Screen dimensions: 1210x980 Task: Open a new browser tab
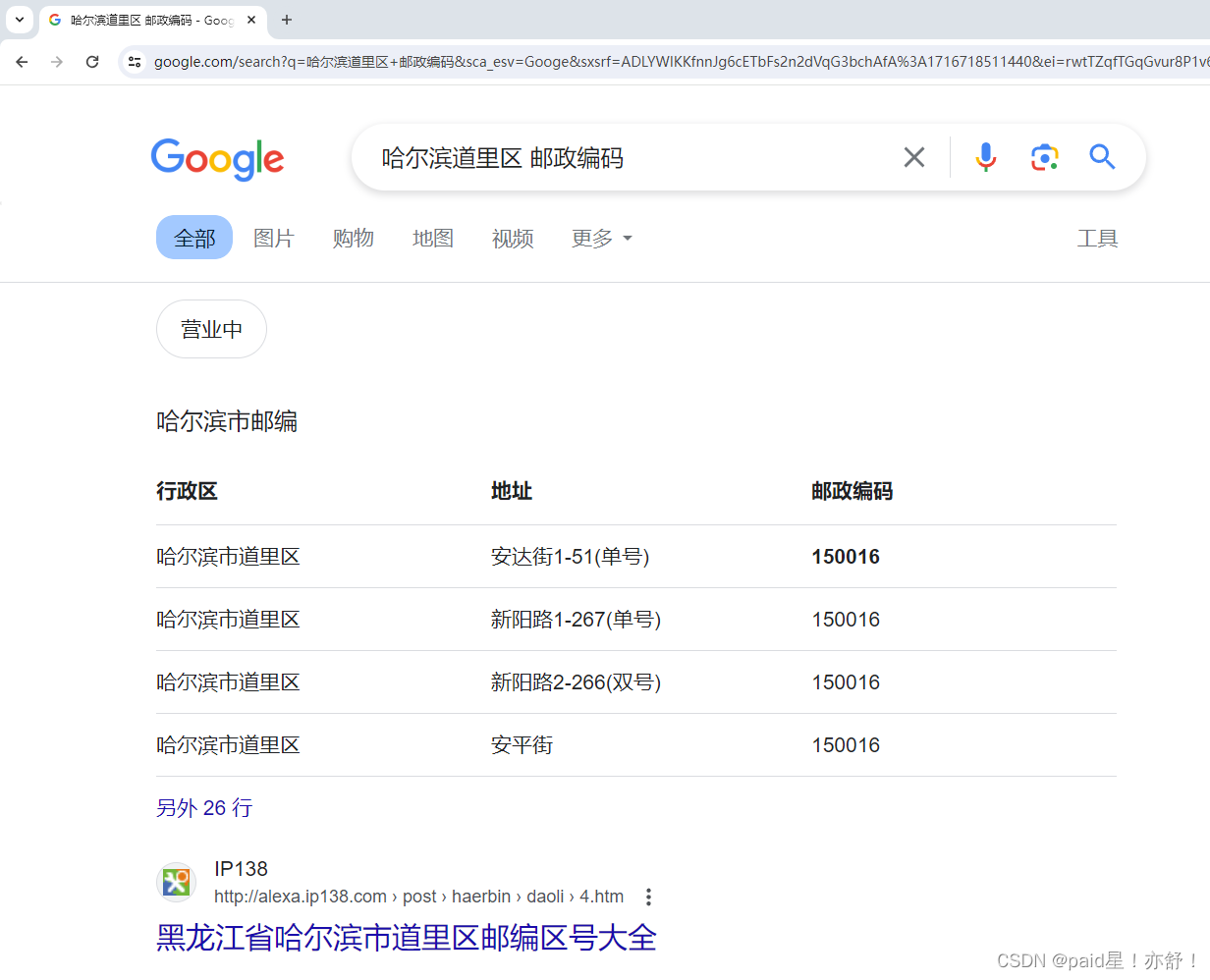(x=287, y=20)
